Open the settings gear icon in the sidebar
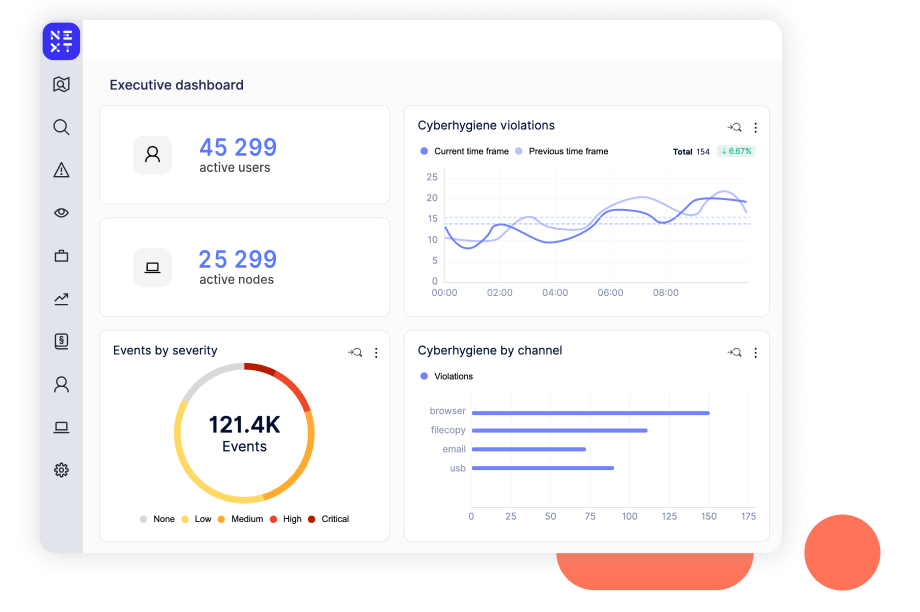 click(61, 470)
